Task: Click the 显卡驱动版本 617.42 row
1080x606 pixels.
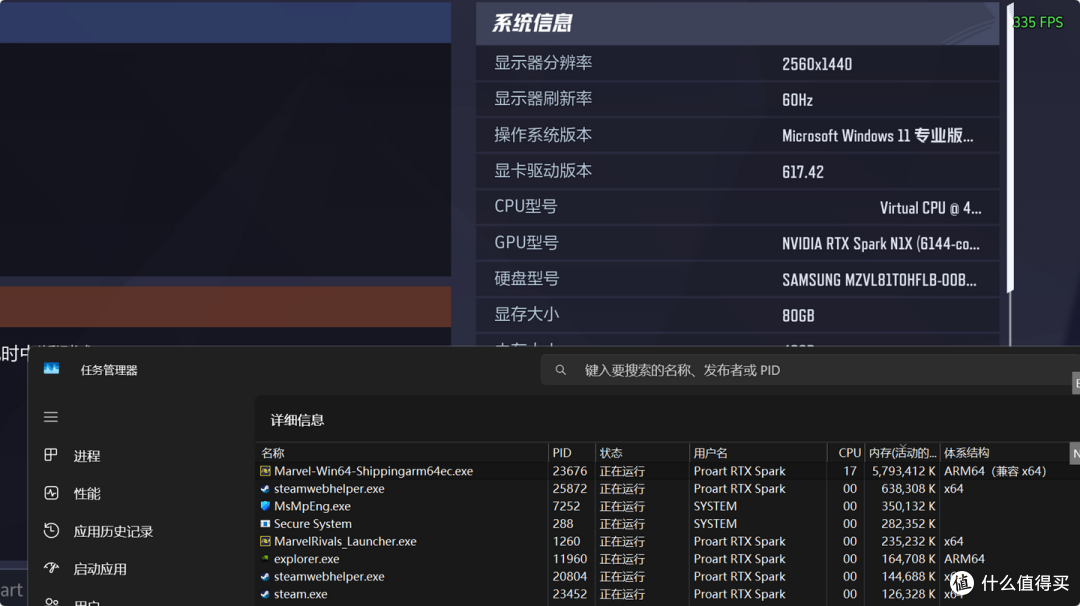Action: (x=737, y=171)
